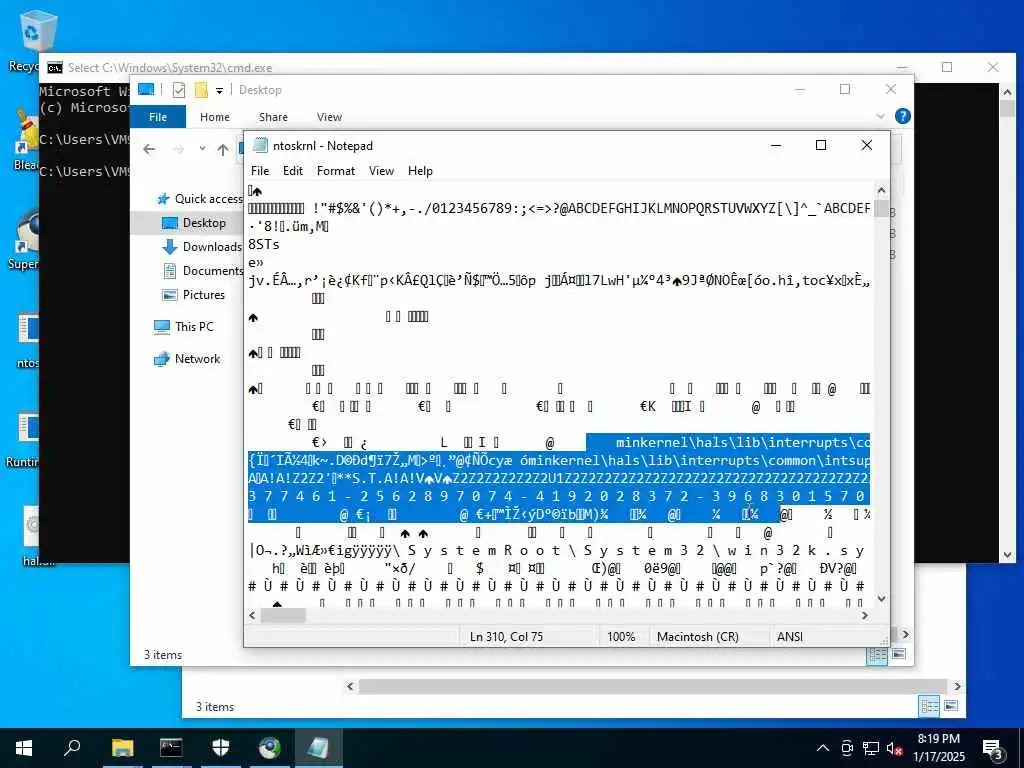Image resolution: width=1024 pixels, height=768 pixels.
Task: Open the Notepad View menu
Action: [x=381, y=170]
